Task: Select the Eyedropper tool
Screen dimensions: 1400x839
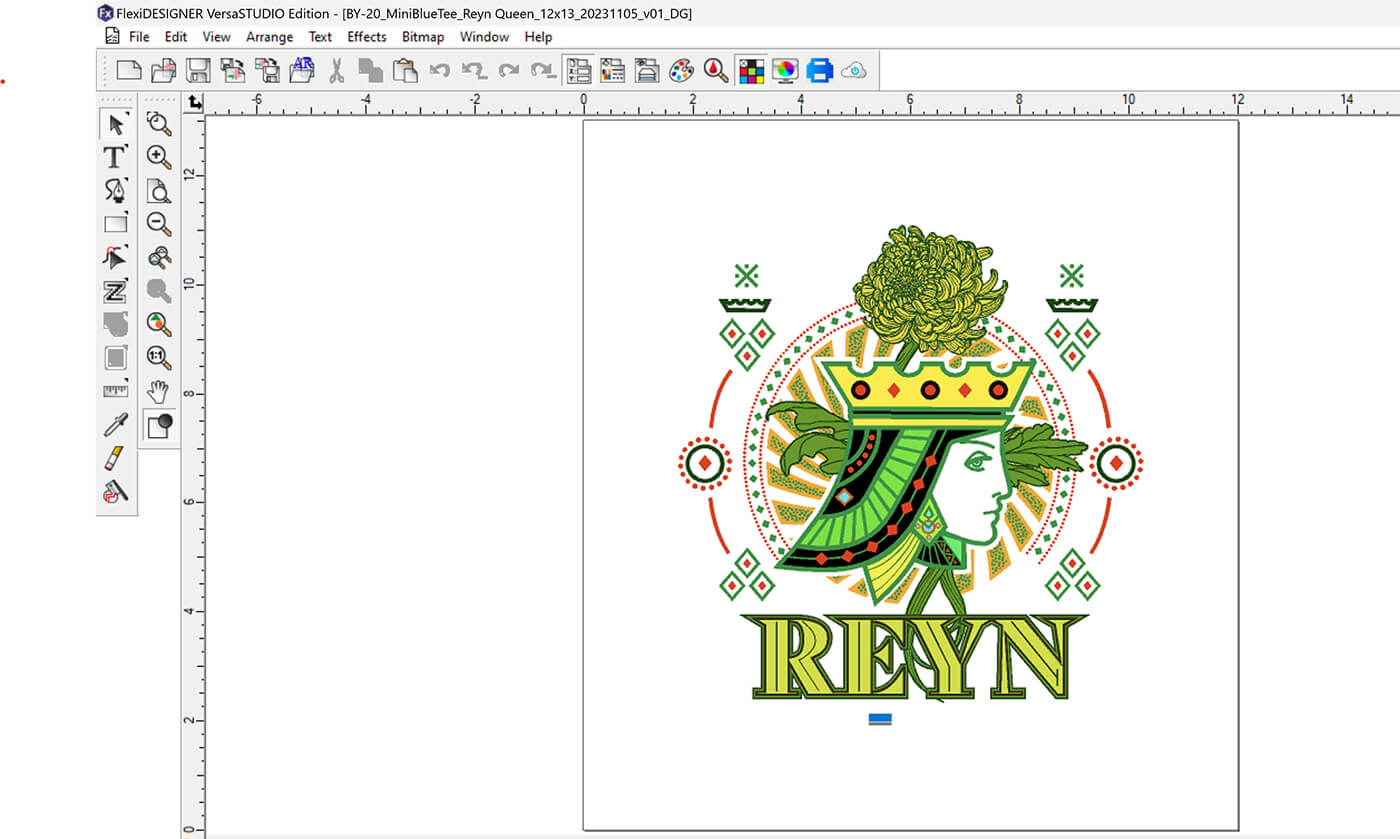Action: click(116, 424)
